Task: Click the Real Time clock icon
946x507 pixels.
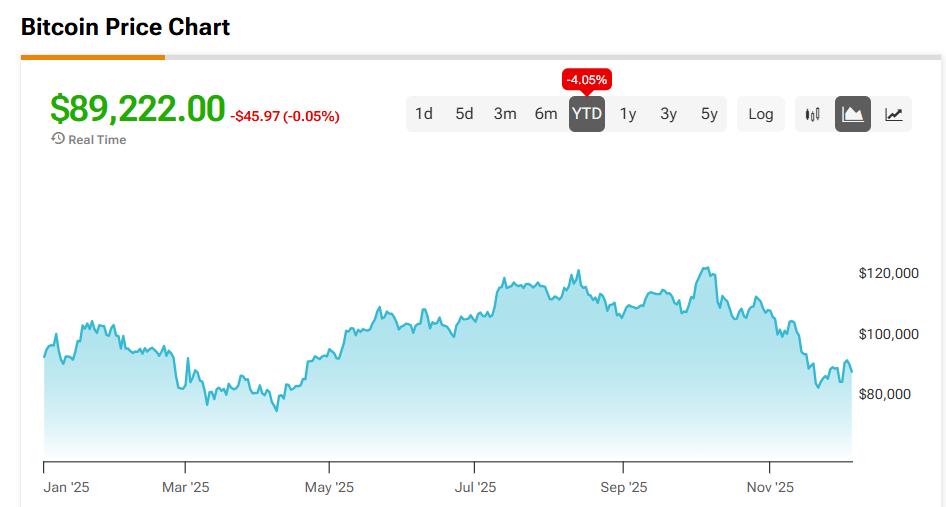Action: pyautogui.click(x=58, y=139)
